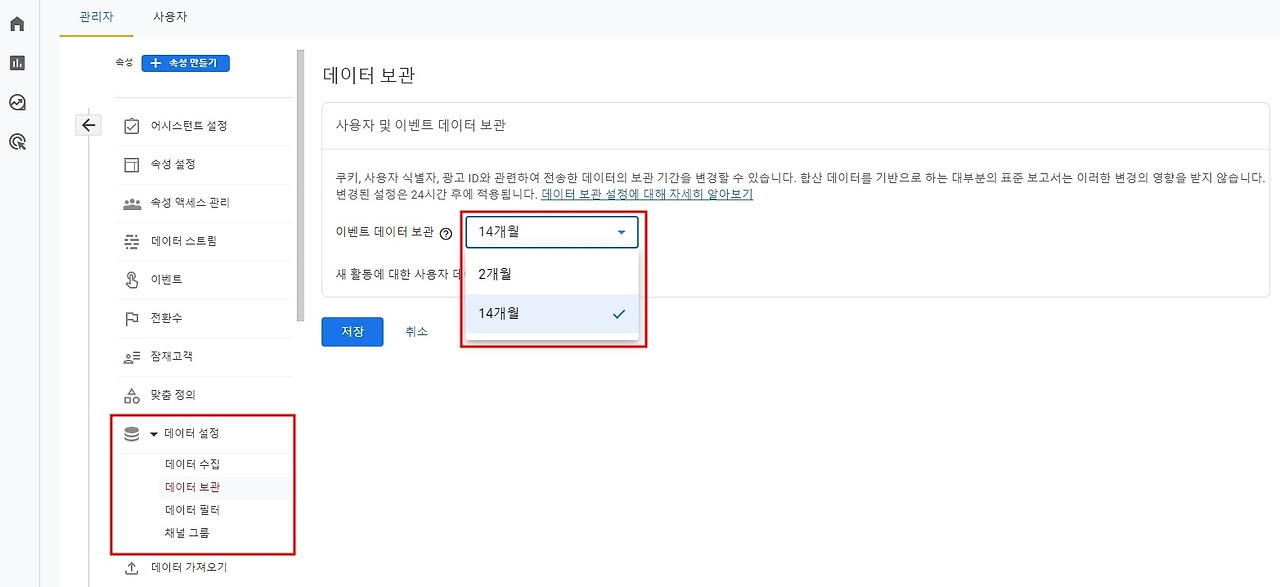Open the Home icon in left navigation

15,22
